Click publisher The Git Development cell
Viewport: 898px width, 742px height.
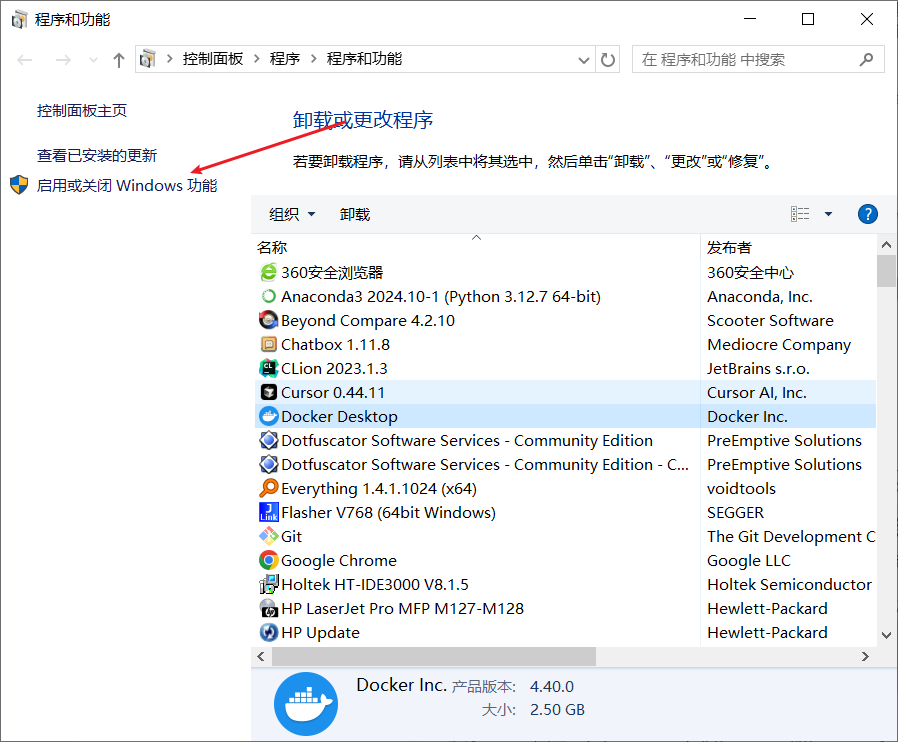pyautogui.click(x=791, y=536)
